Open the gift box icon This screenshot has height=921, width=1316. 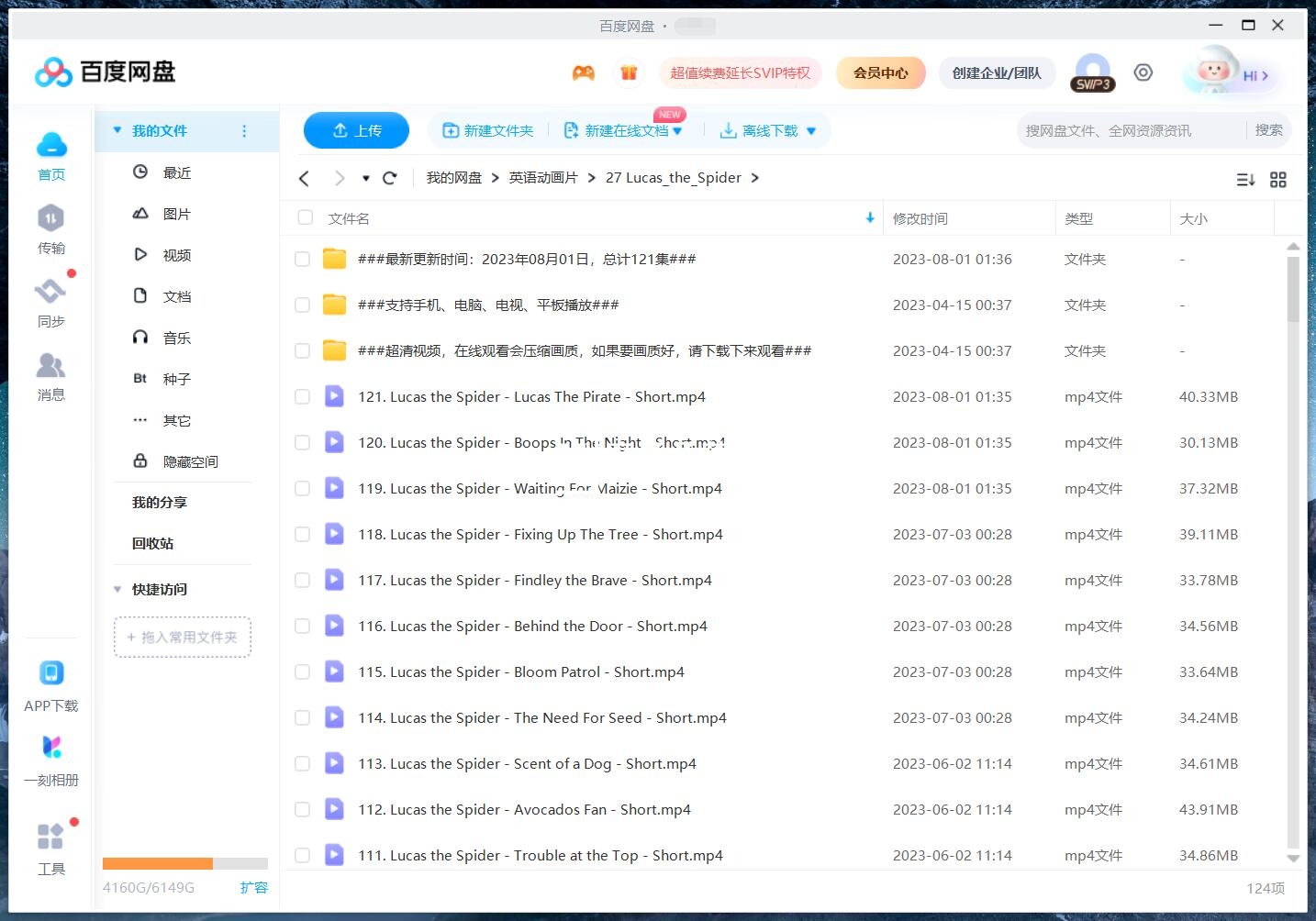coord(629,73)
